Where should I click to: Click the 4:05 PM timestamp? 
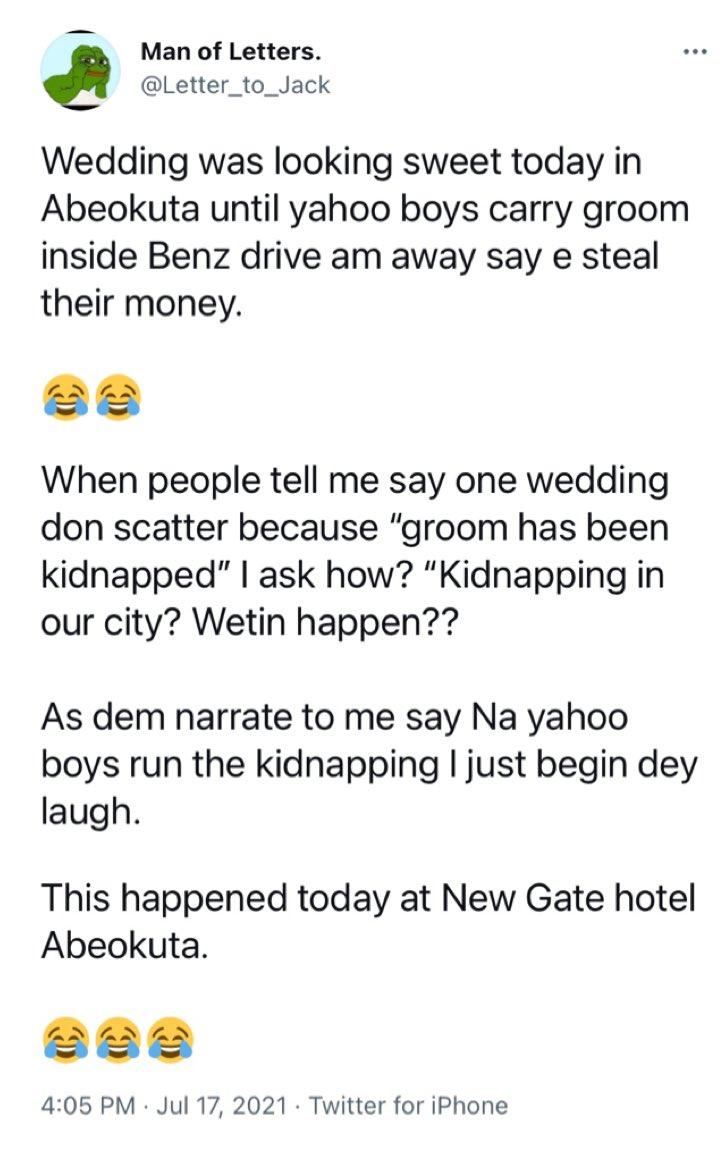pyautogui.click(x=88, y=1105)
